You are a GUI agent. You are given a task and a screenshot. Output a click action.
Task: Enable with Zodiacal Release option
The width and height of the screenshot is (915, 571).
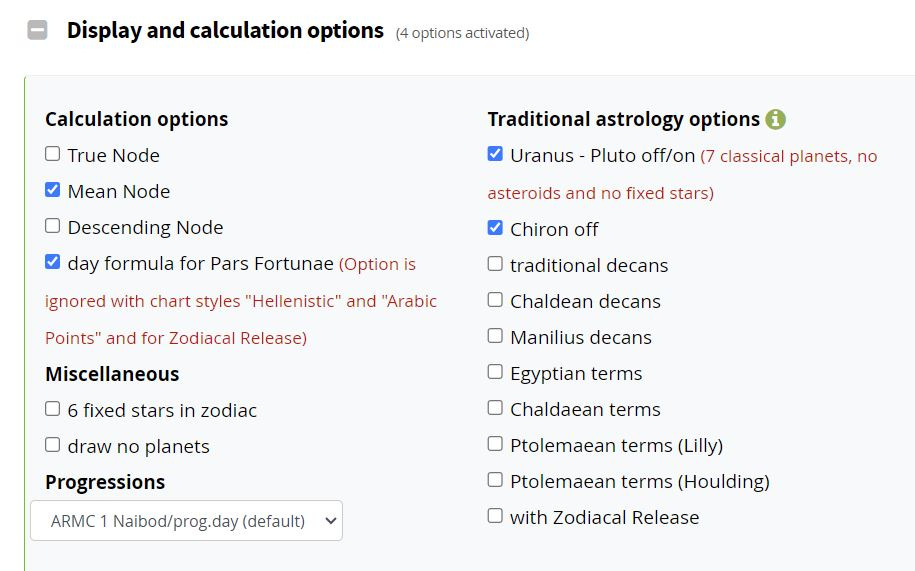pos(495,516)
